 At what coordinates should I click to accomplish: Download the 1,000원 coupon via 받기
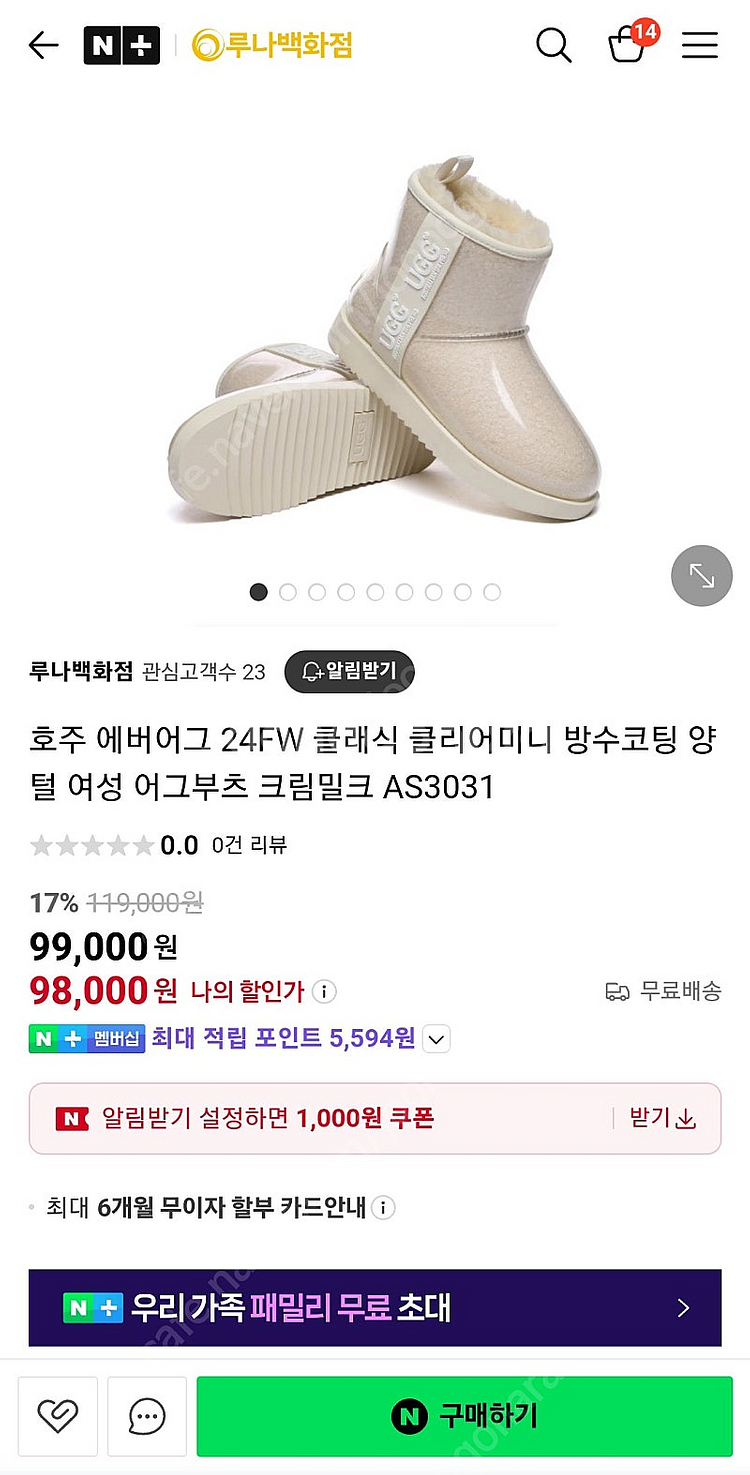(662, 1118)
